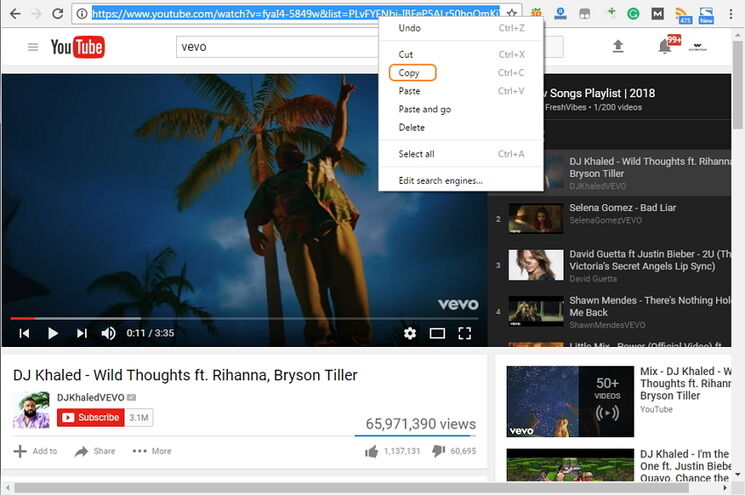Open the I'm the One video thumbnail
745x495 pixels.
point(570,465)
